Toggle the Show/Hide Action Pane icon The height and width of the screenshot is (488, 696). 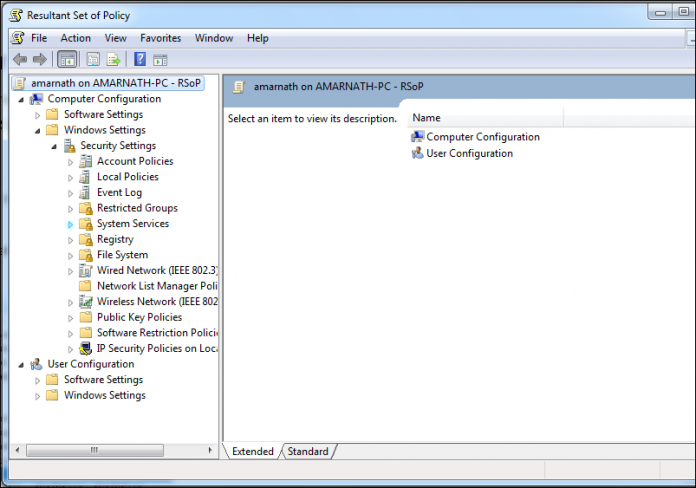pyautogui.click(x=160, y=60)
